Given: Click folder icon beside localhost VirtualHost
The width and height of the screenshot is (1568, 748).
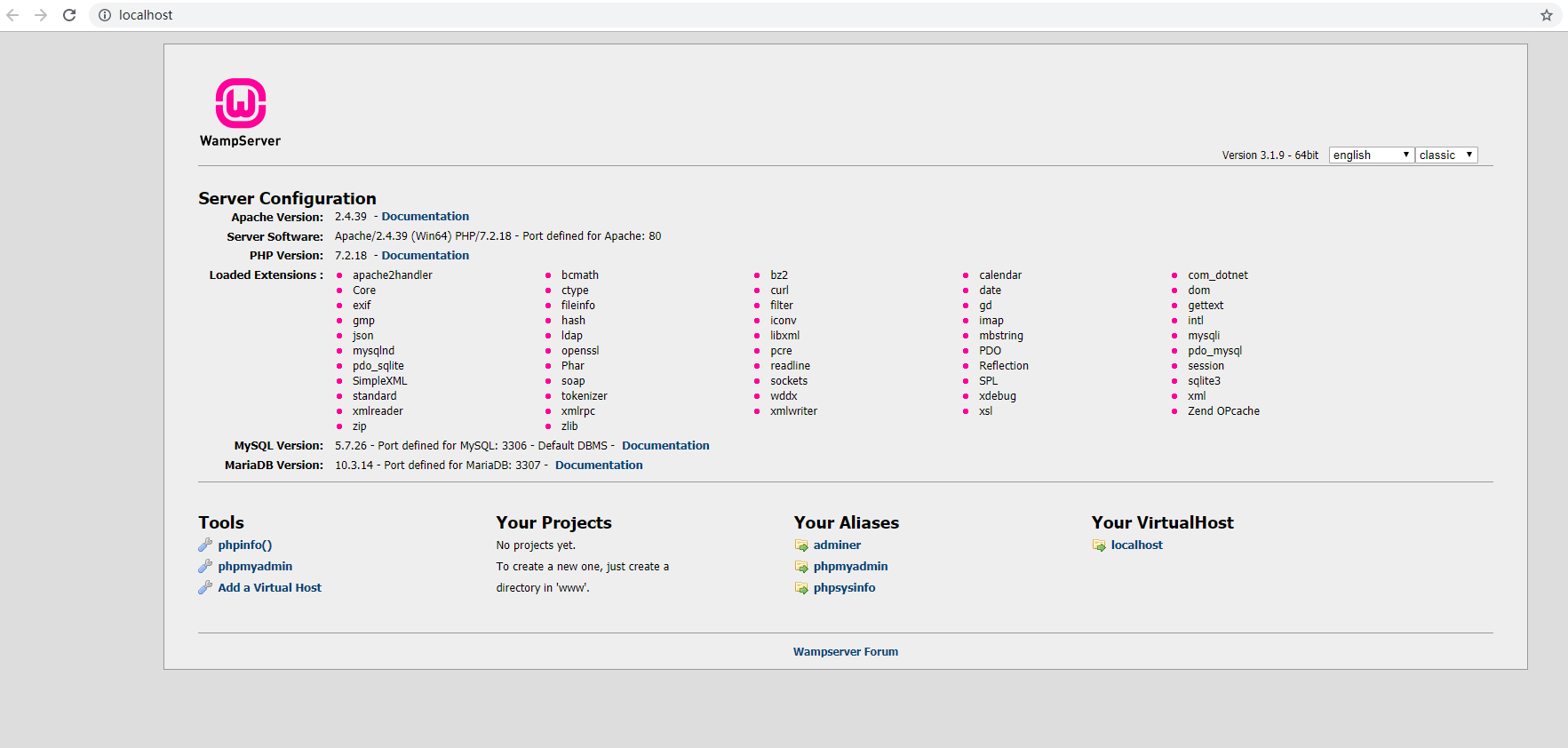Looking at the screenshot, I should point(1099,545).
